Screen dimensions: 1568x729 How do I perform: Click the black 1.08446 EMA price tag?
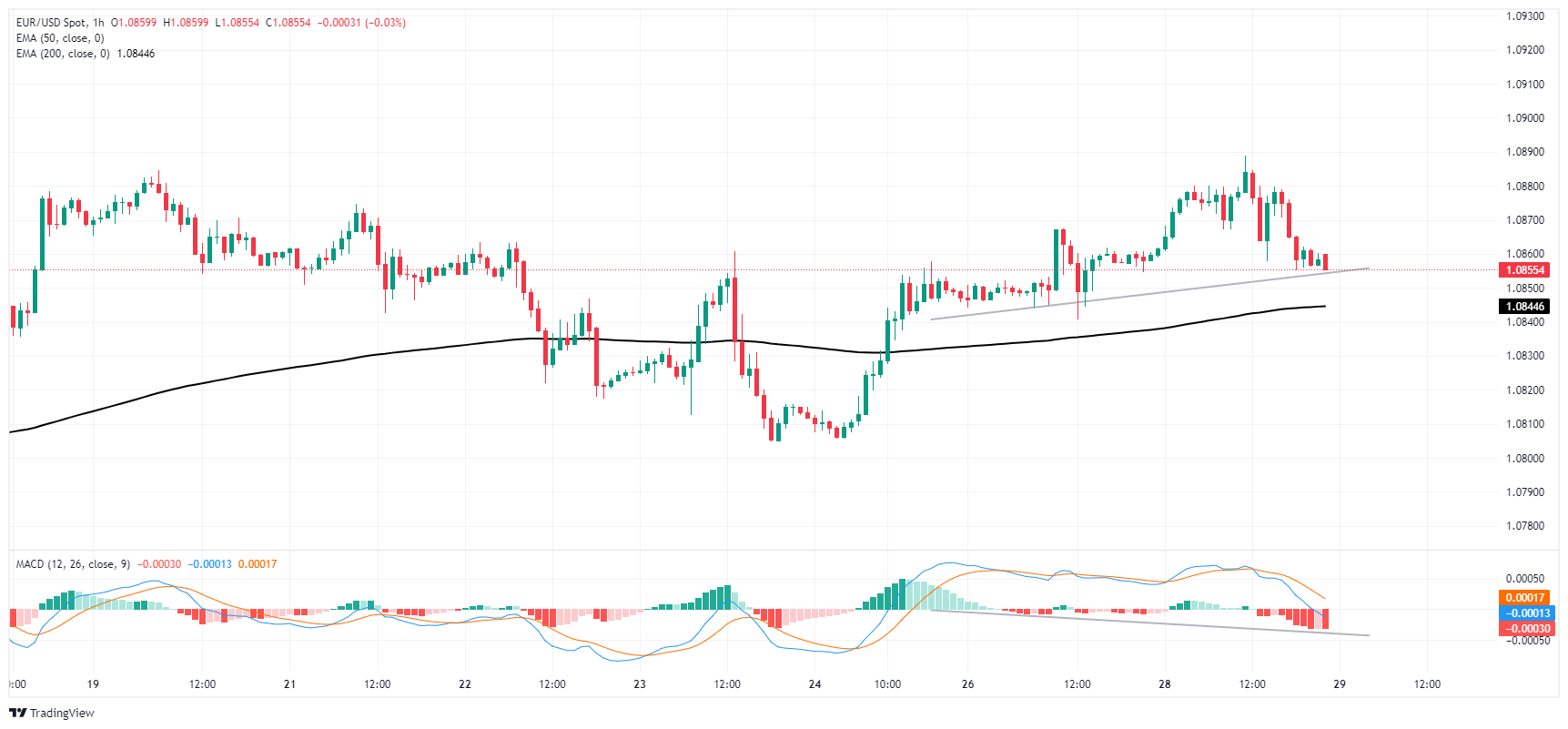click(1524, 307)
